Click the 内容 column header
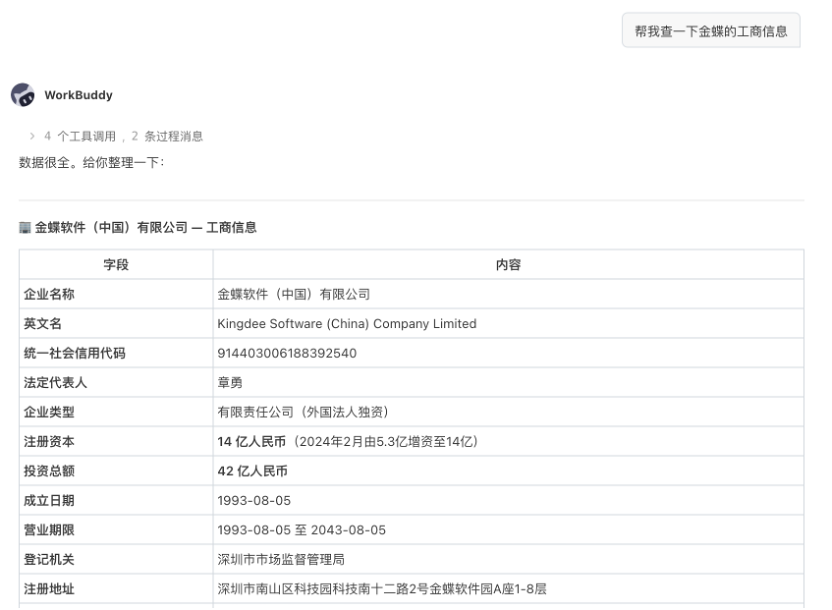The height and width of the screenshot is (610, 832). click(x=508, y=265)
